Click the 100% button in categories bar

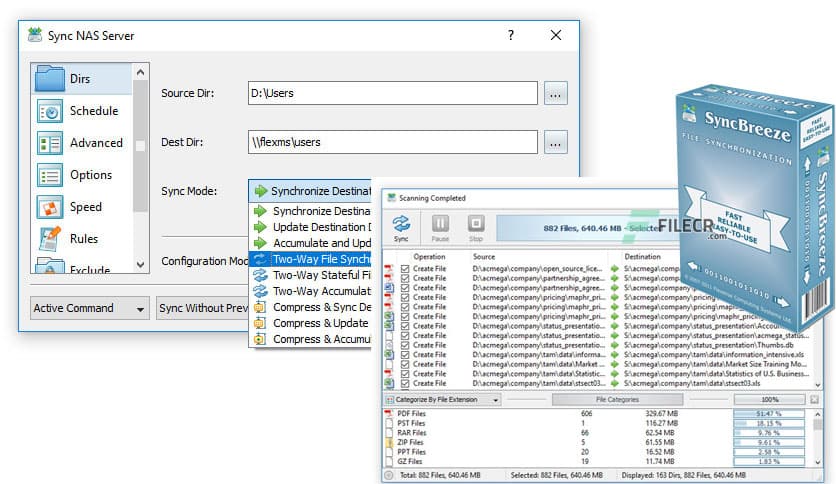coord(769,399)
